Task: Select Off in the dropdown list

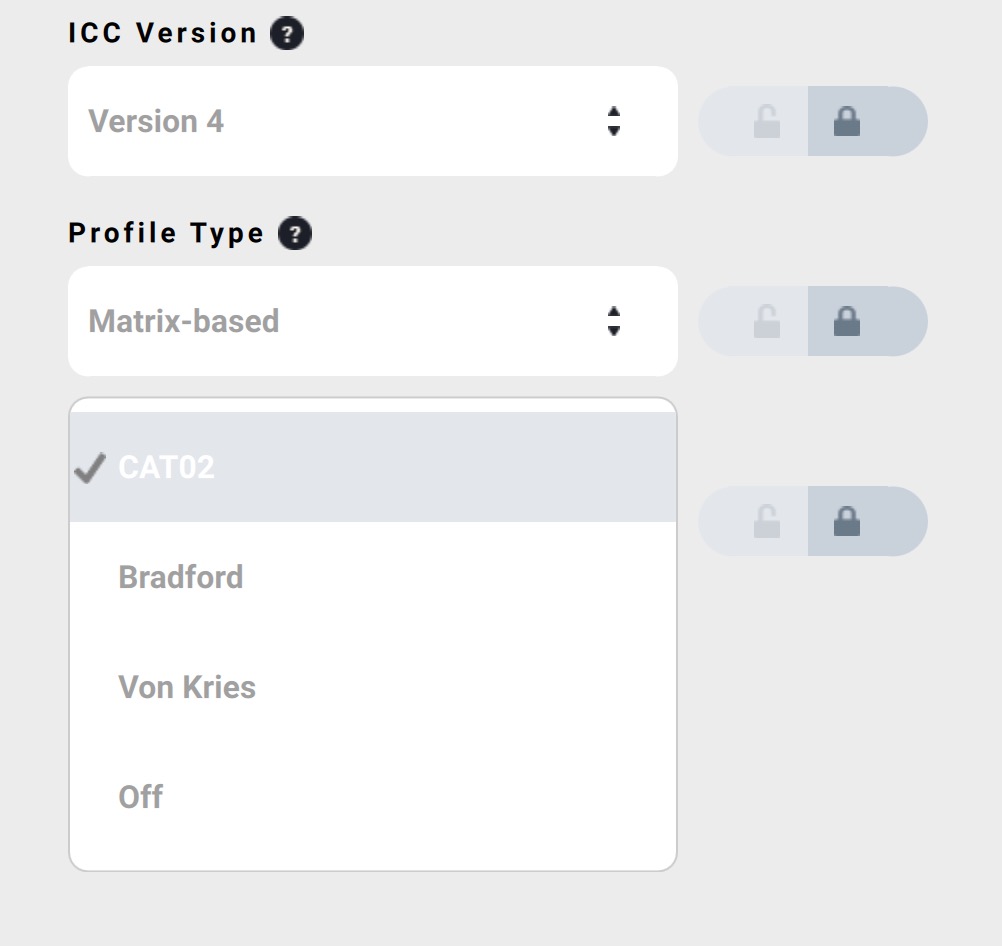Action: coord(141,797)
